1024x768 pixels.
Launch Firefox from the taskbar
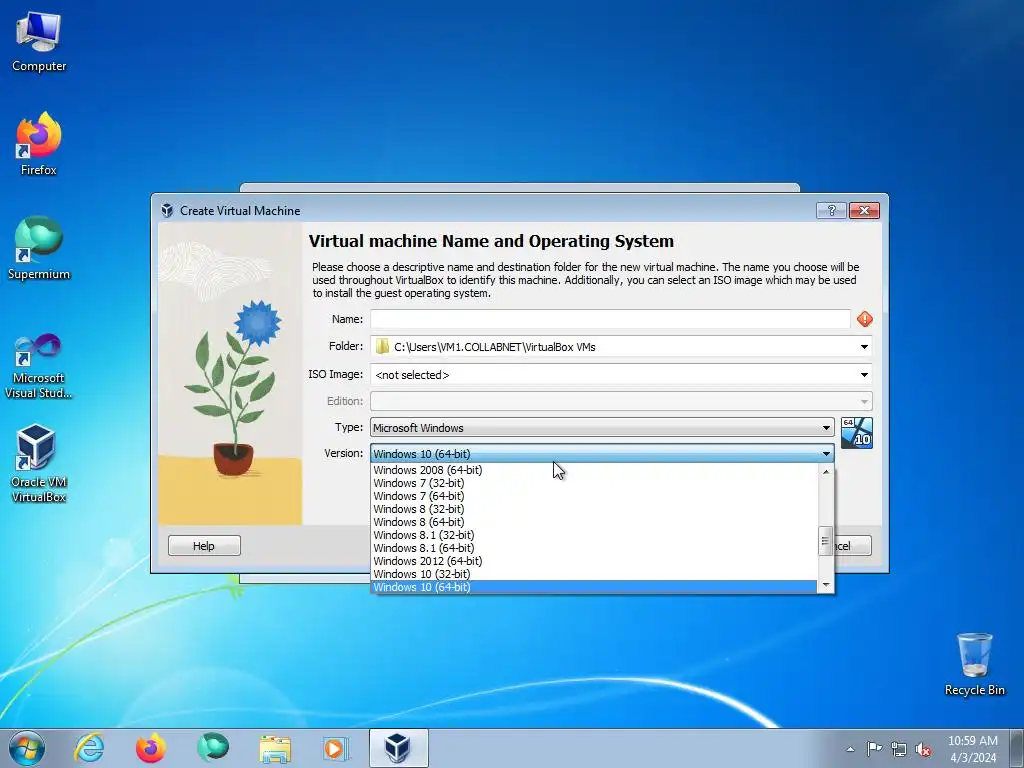click(151, 748)
